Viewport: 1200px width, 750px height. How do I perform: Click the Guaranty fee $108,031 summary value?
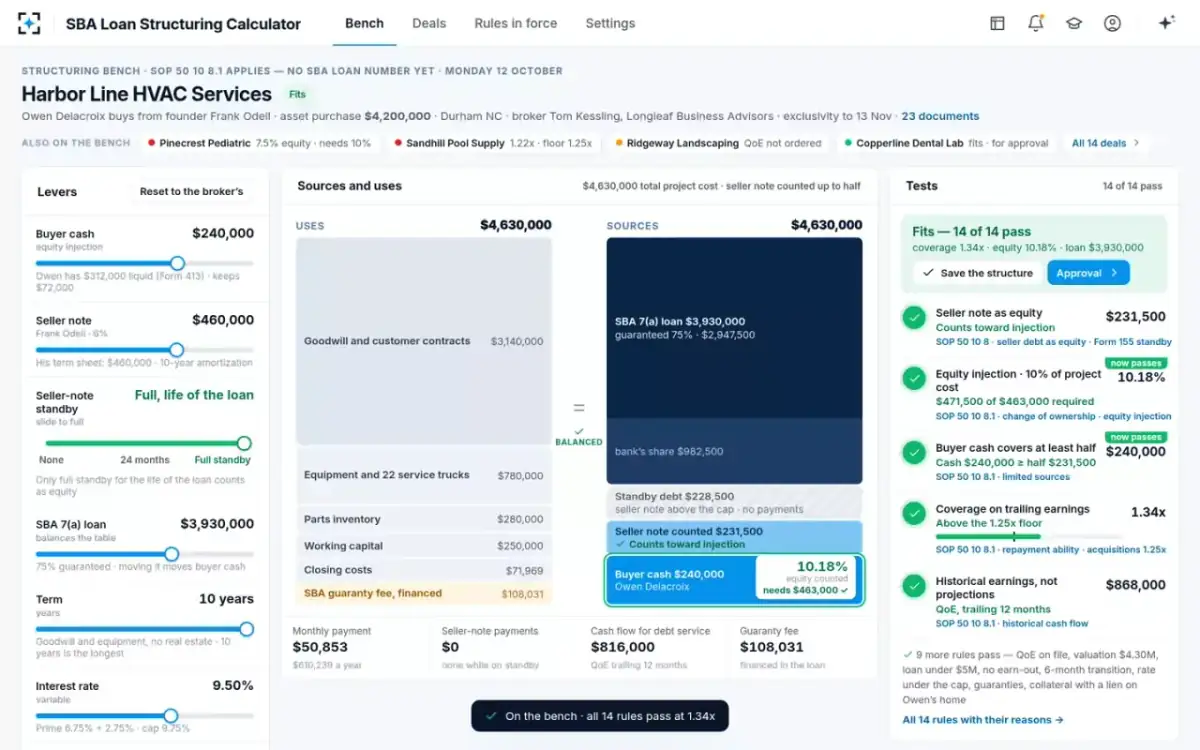pyautogui.click(x=774, y=647)
